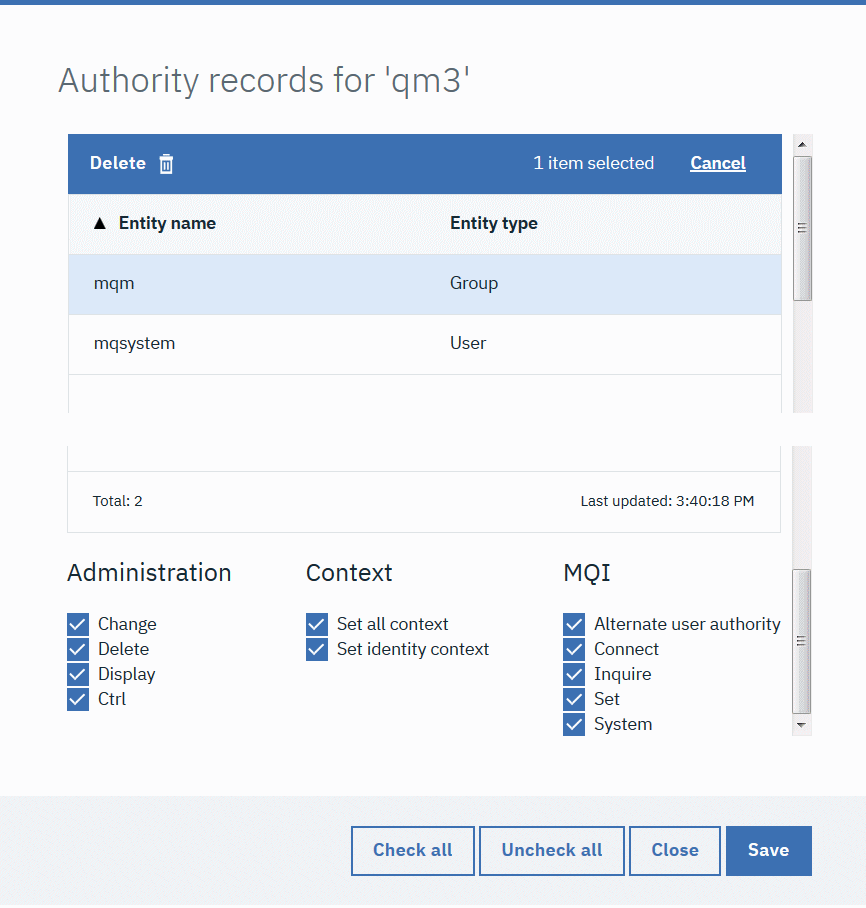Image resolution: width=866 pixels, height=908 pixels.
Task: Toggle the Connect MQI checkbox
Action: [x=574, y=649]
